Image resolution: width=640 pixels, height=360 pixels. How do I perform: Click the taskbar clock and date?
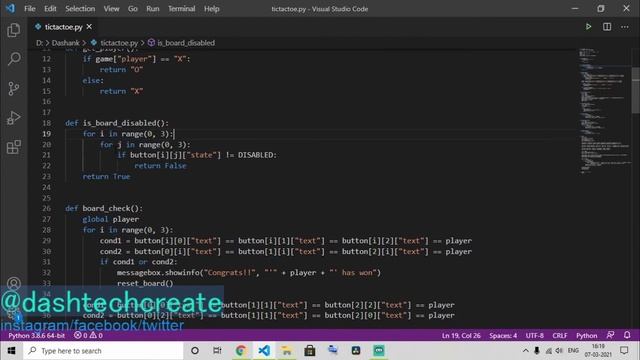pyautogui.click(x=598, y=351)
